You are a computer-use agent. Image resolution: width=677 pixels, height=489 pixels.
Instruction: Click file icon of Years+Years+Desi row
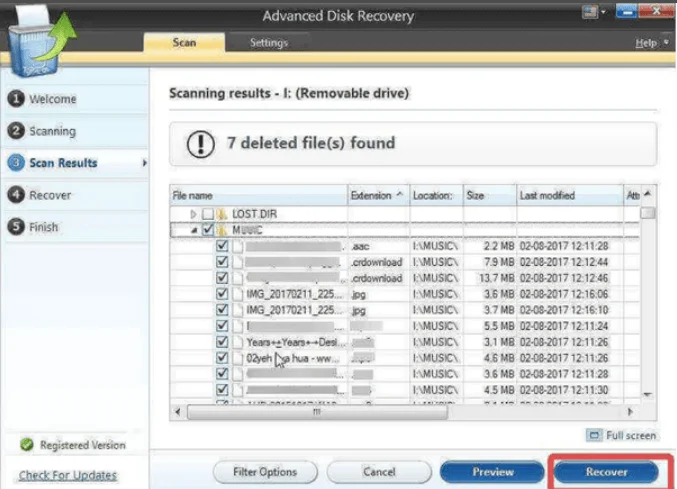[x=238, y=342]
